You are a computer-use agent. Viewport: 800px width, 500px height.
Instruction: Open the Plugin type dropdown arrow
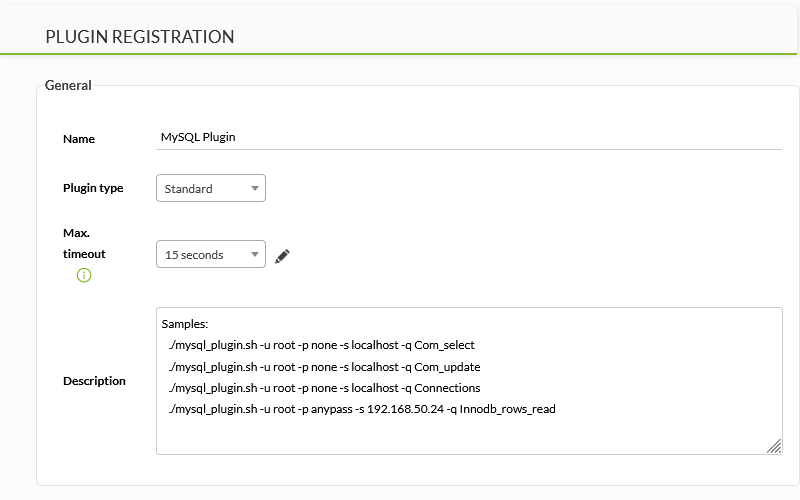coord(255,188)
